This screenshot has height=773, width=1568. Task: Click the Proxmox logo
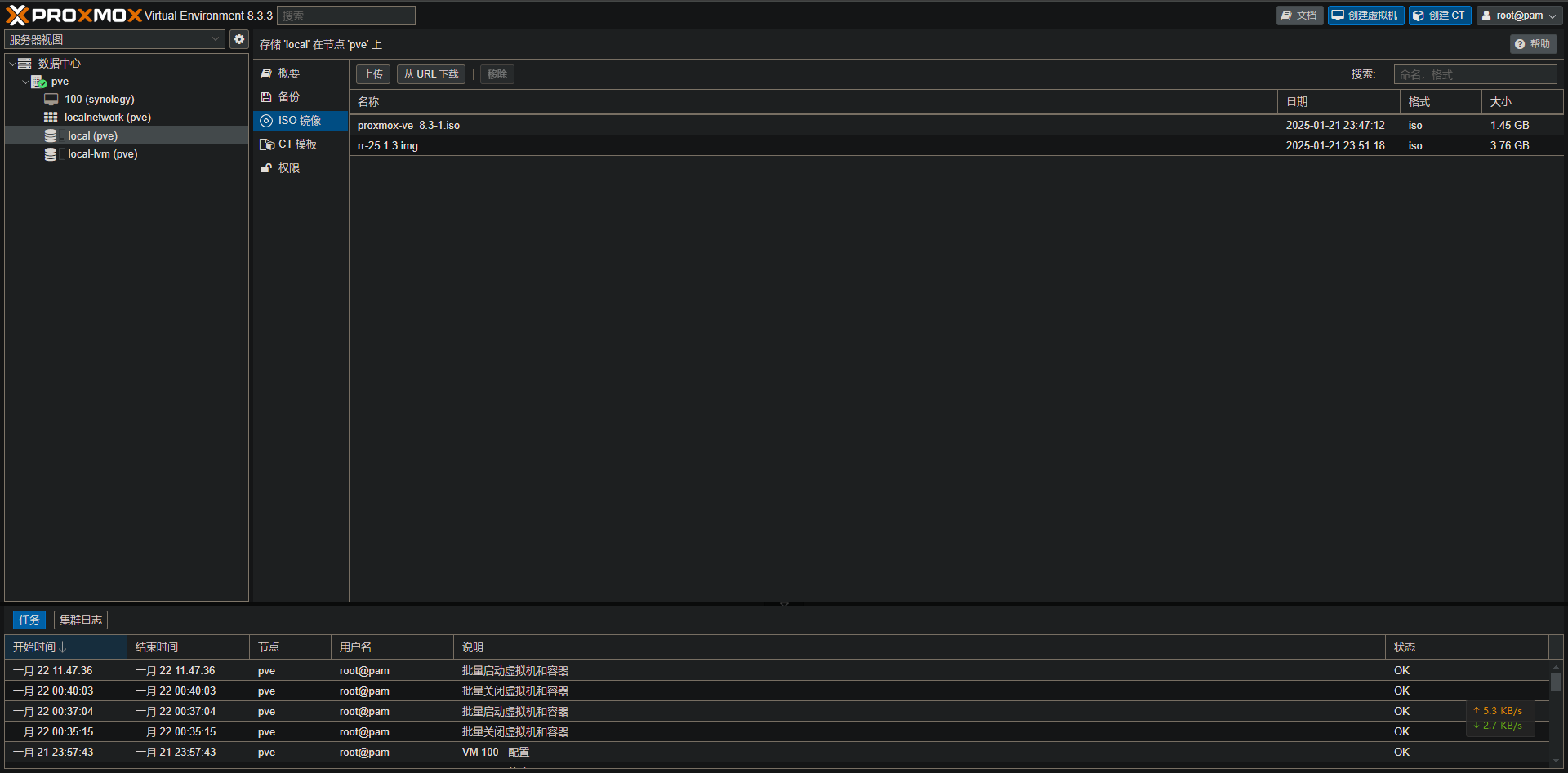pos(73,15)
